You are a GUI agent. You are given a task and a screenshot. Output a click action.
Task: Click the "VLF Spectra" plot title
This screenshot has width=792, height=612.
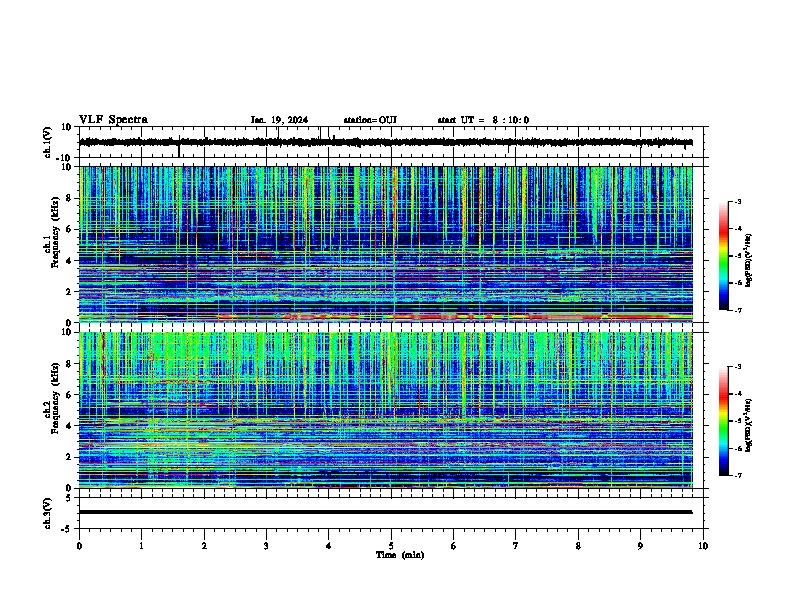tap(113, 120)
